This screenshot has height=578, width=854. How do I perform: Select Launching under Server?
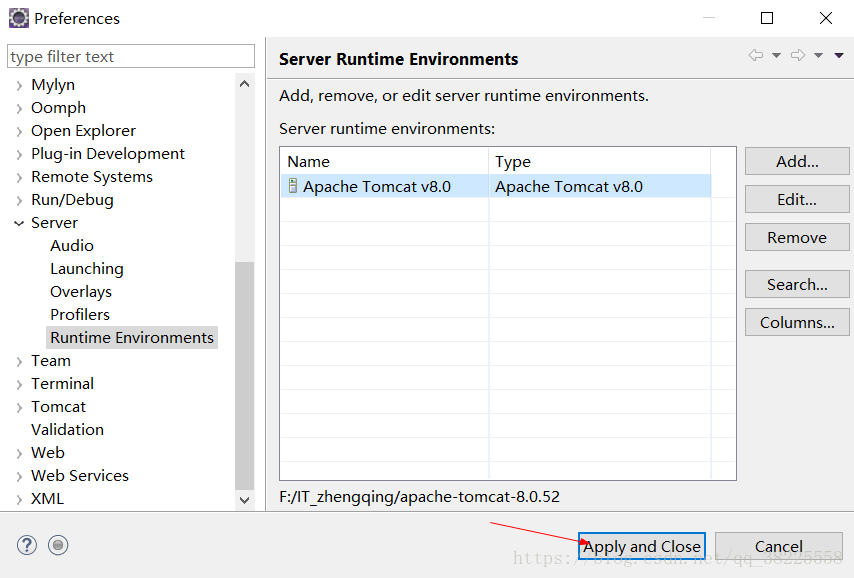click(87, 269)
